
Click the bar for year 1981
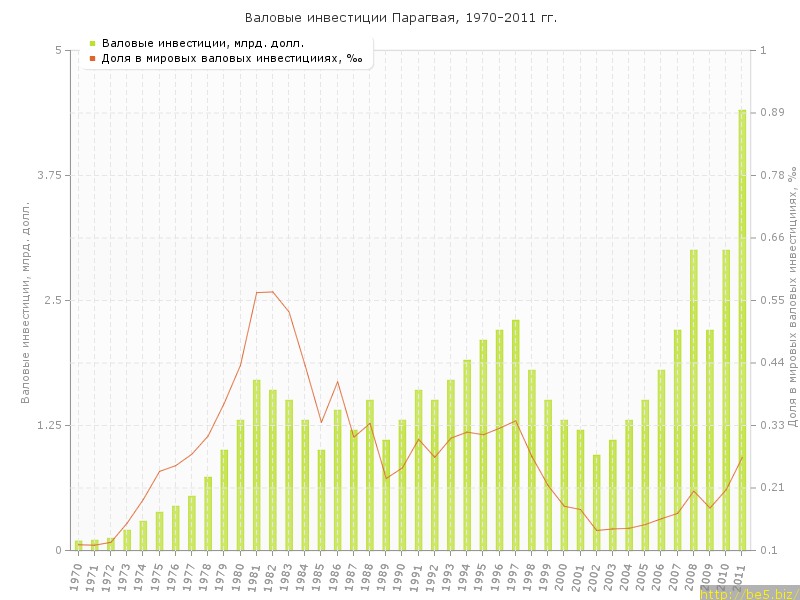257,465
